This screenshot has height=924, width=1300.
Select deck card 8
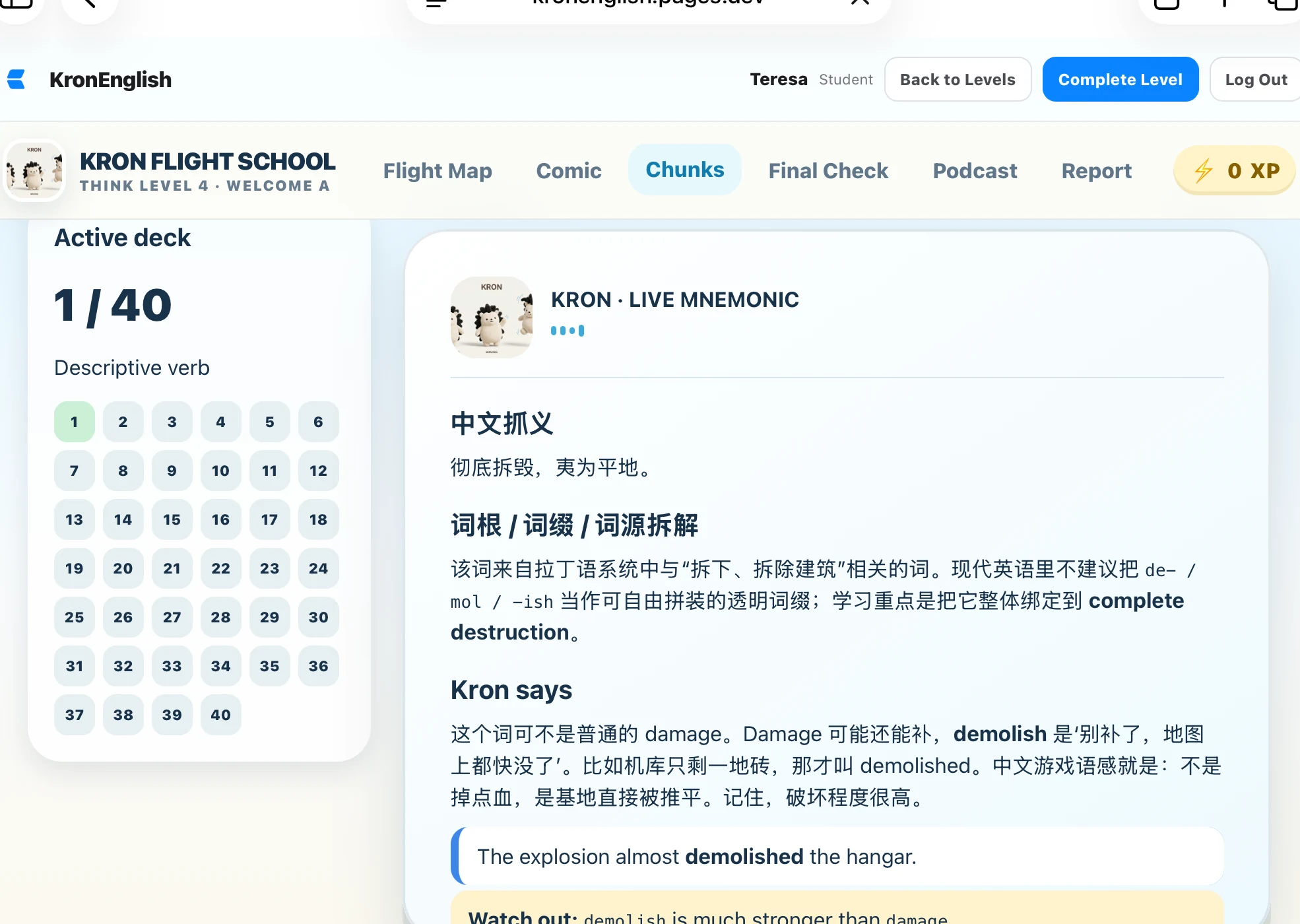coord(123,471)
